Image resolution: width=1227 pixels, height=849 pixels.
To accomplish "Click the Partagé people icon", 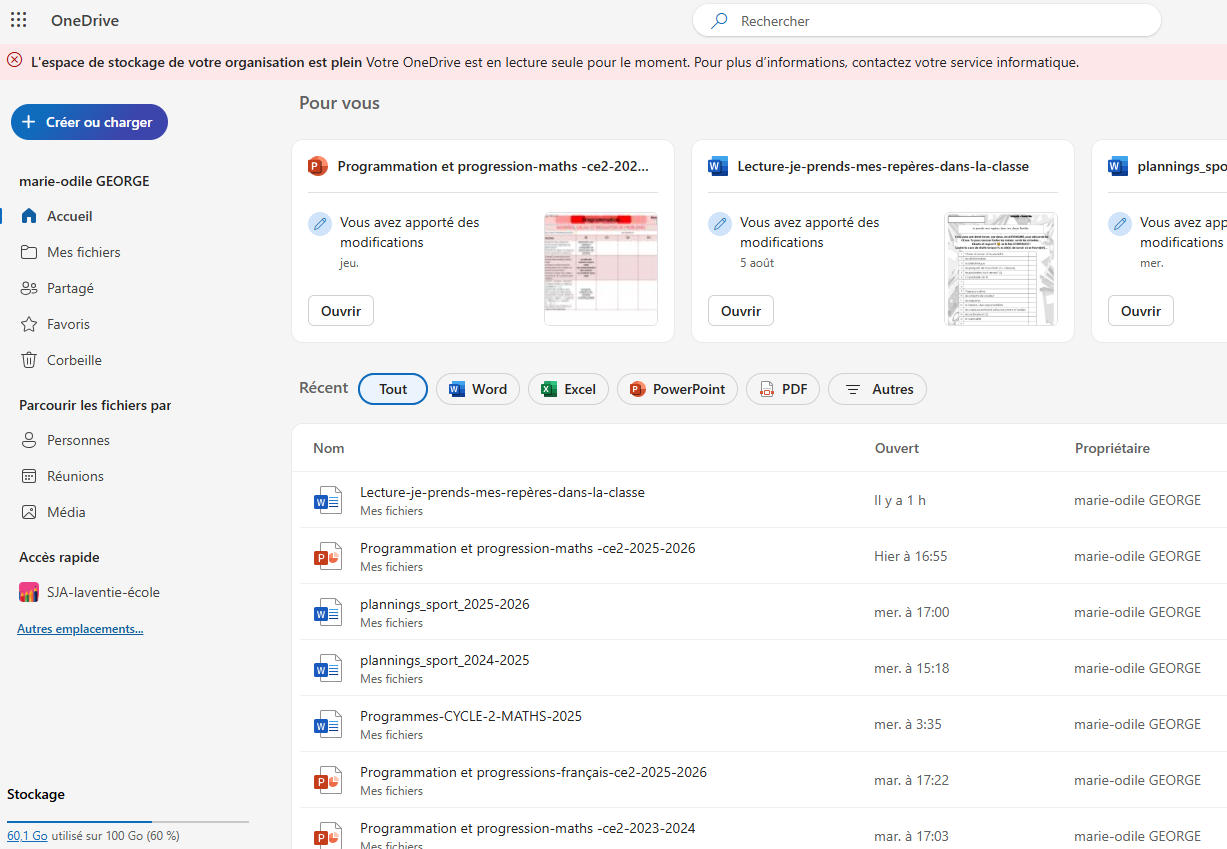I will click(x=29, y=288).
